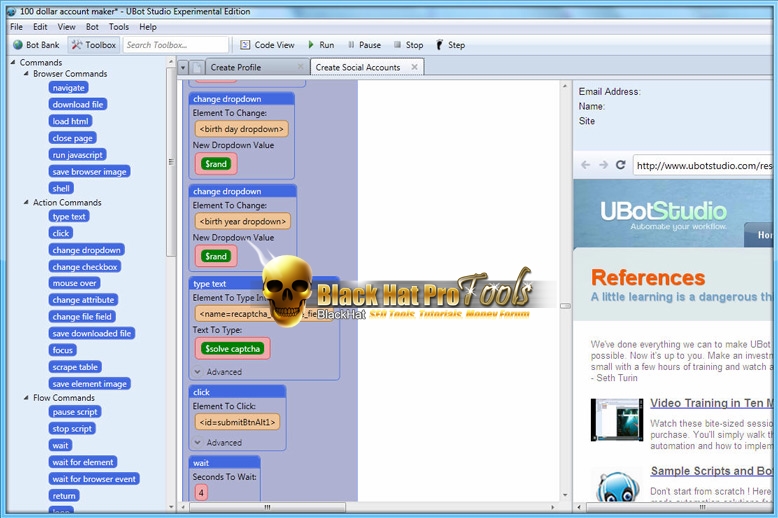Step through the script
This screenshot has width=778, height=518.
point(451,45)
